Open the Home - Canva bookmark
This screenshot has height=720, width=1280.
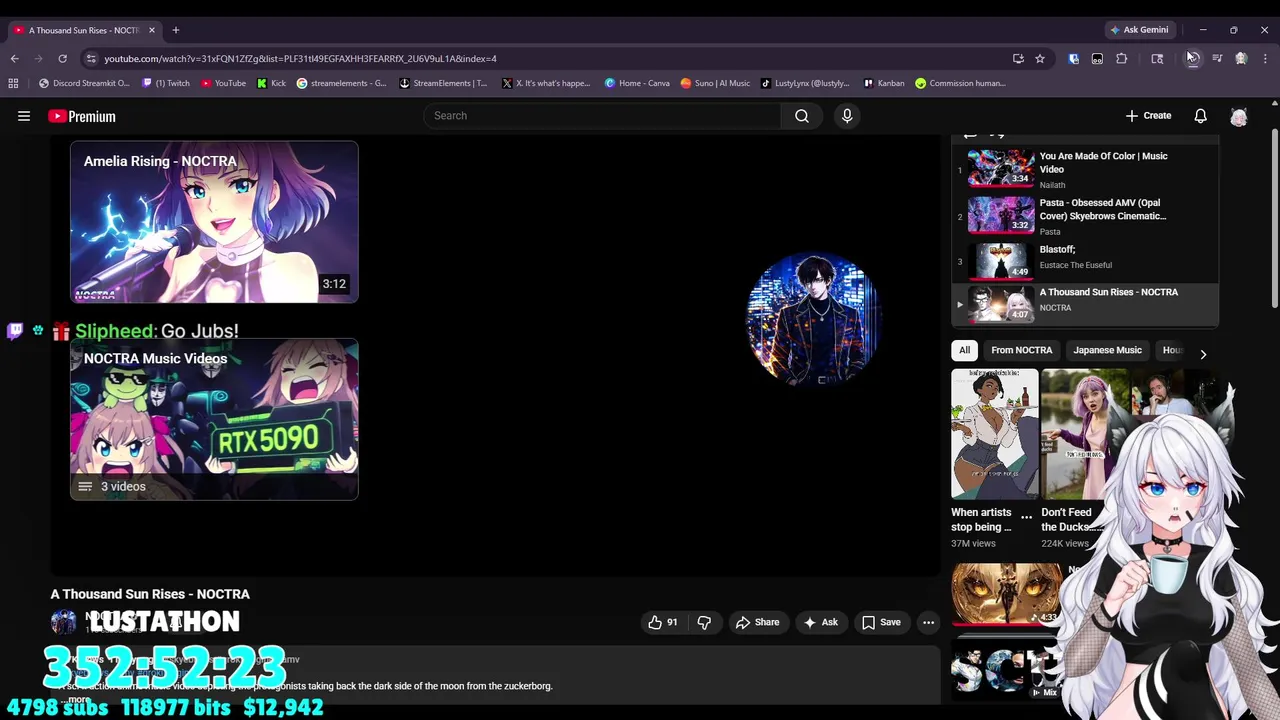pos(637,83)
